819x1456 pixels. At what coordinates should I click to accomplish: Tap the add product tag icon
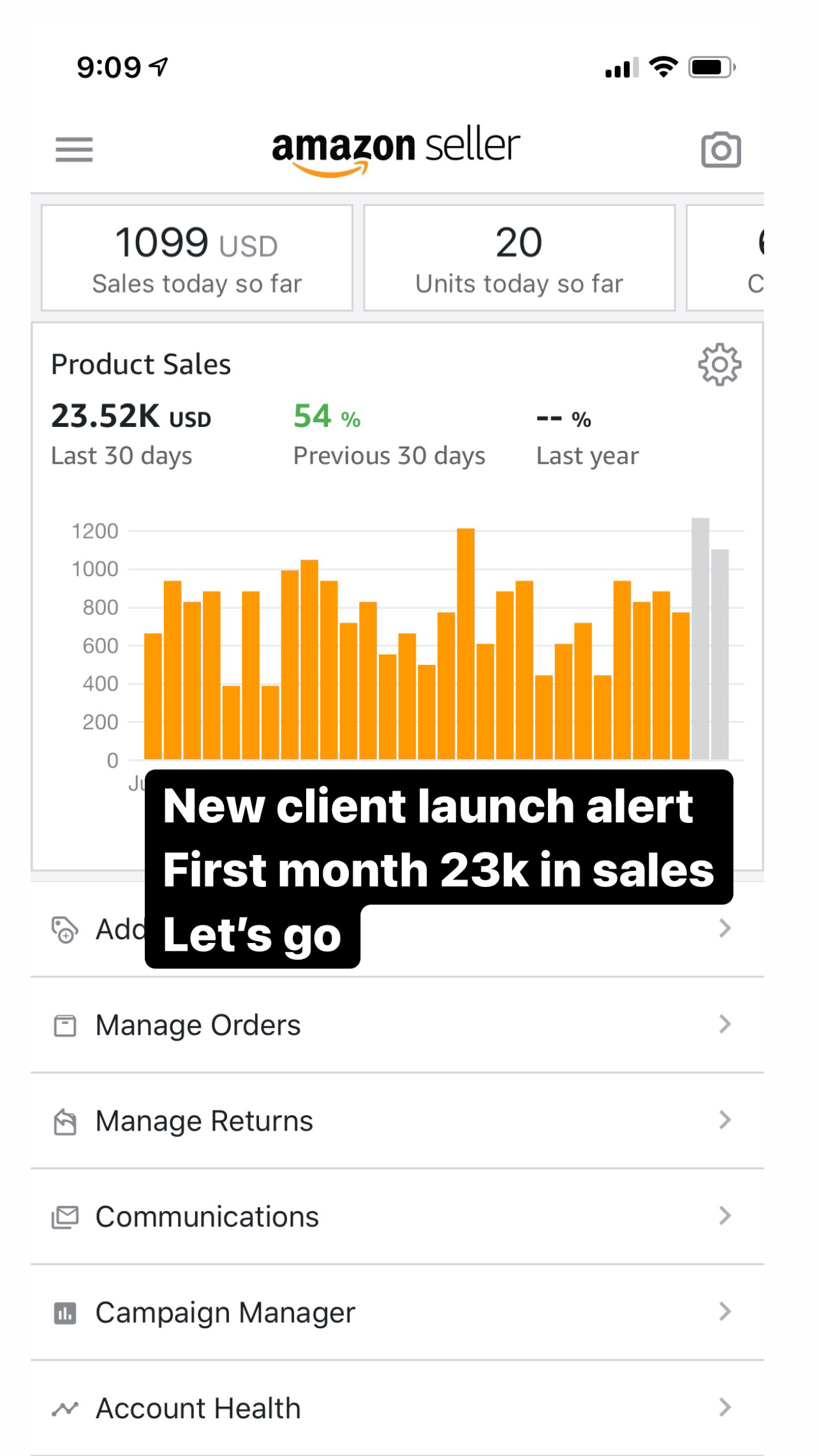point(64,930)
